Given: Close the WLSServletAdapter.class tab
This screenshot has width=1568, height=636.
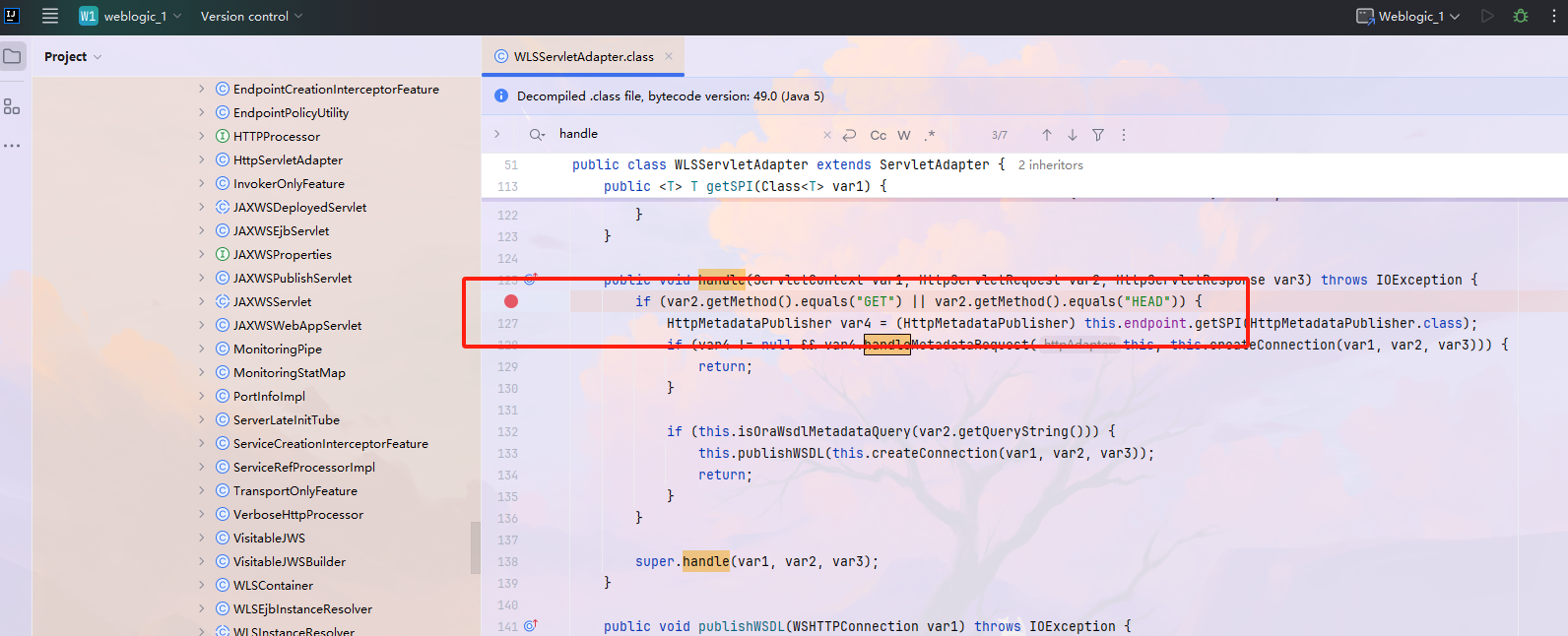Looking at the screenshot, I should (669, 56).
